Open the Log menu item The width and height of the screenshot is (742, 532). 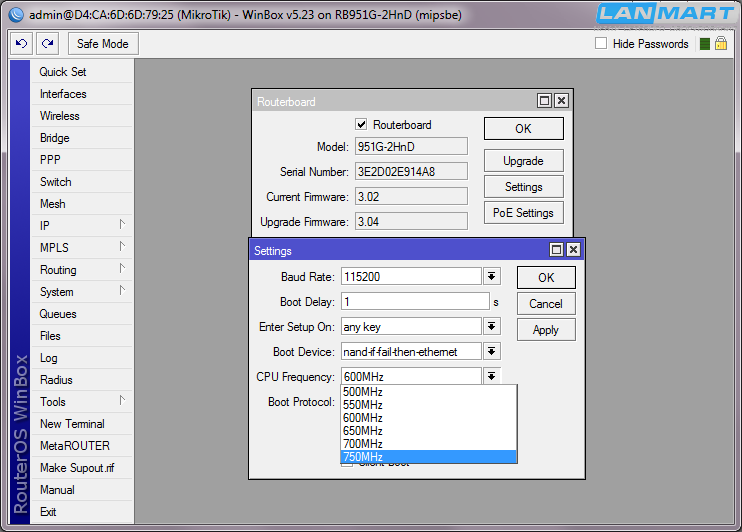pos(81,358)
